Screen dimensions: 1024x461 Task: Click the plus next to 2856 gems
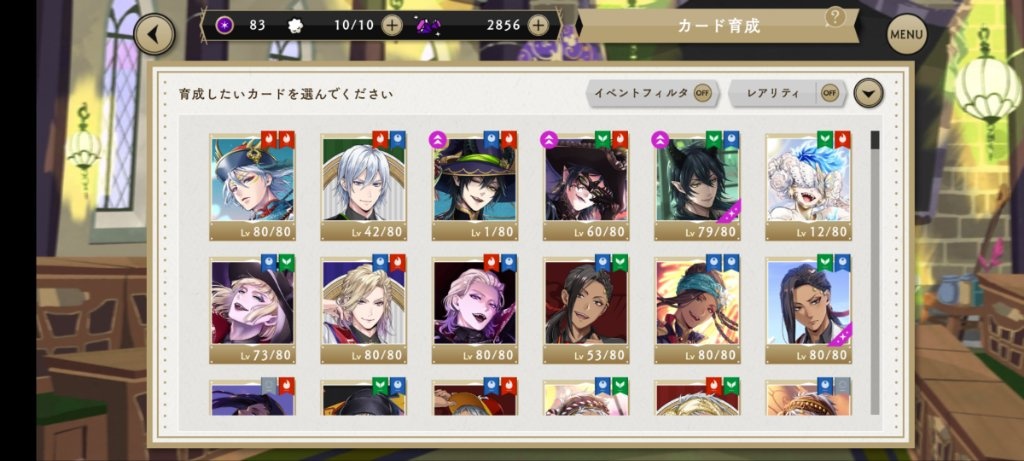click(x=537, y=25)
